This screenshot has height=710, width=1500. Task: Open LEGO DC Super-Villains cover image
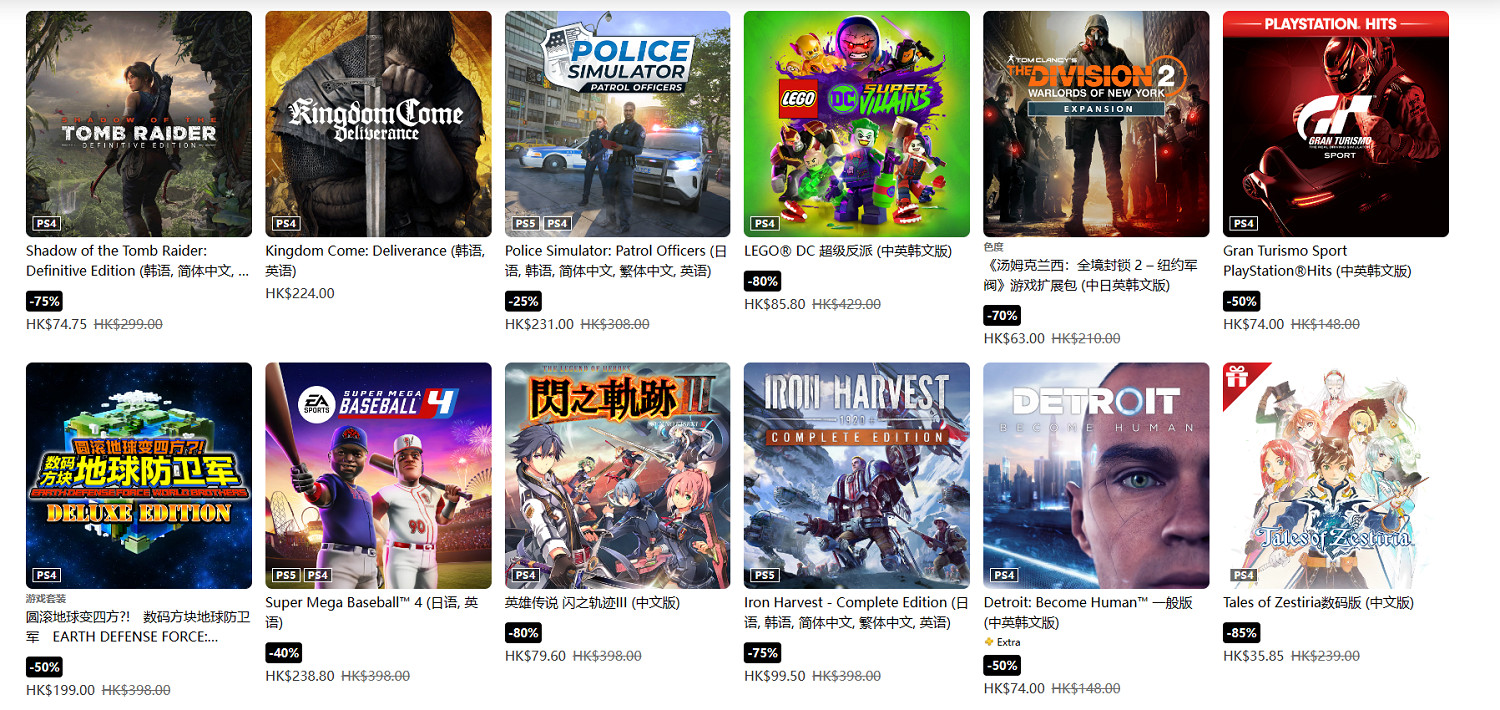tap(857, 124)
